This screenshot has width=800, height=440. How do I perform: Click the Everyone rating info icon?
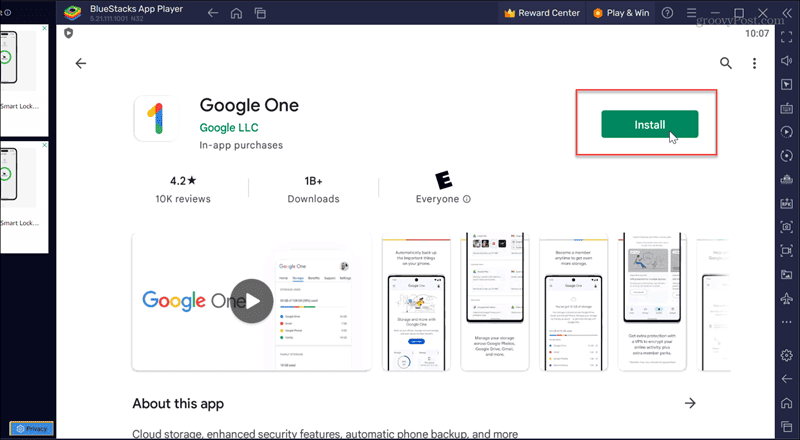pos(466,199)
